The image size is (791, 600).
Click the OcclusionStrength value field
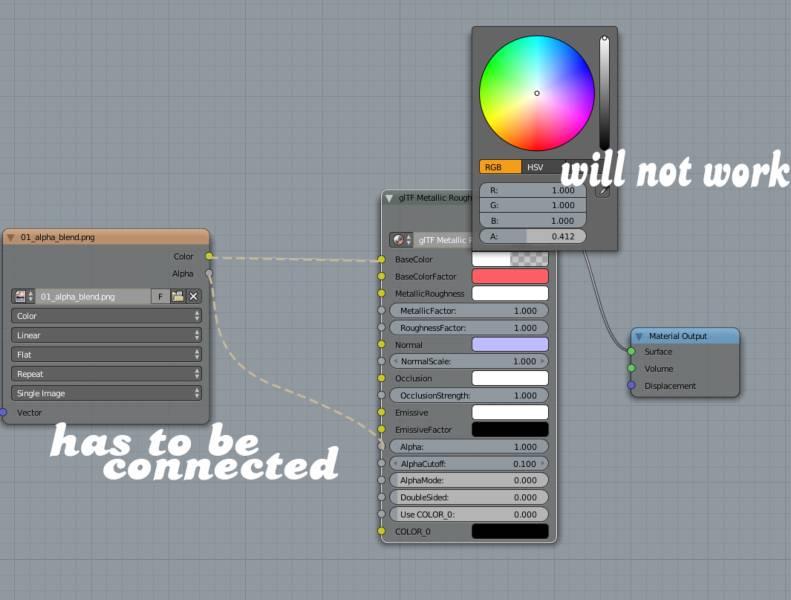[x=469, y=396]
